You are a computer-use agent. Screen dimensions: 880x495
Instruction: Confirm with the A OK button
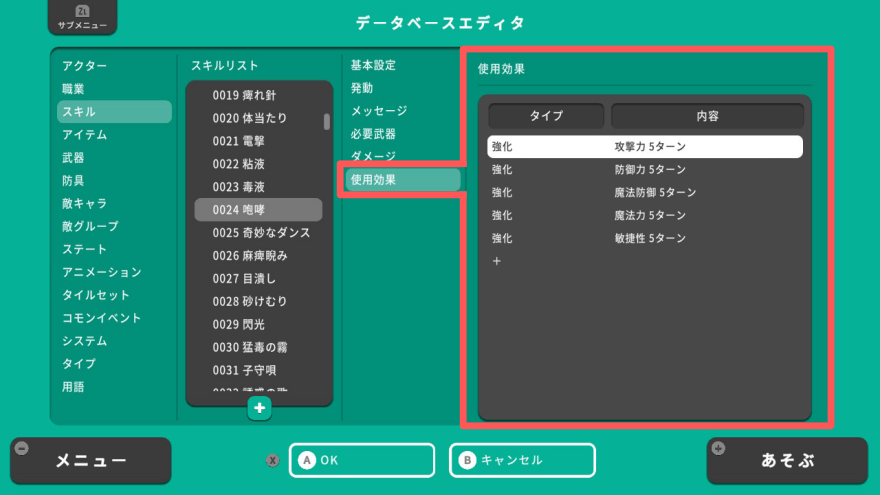(362, 460)
